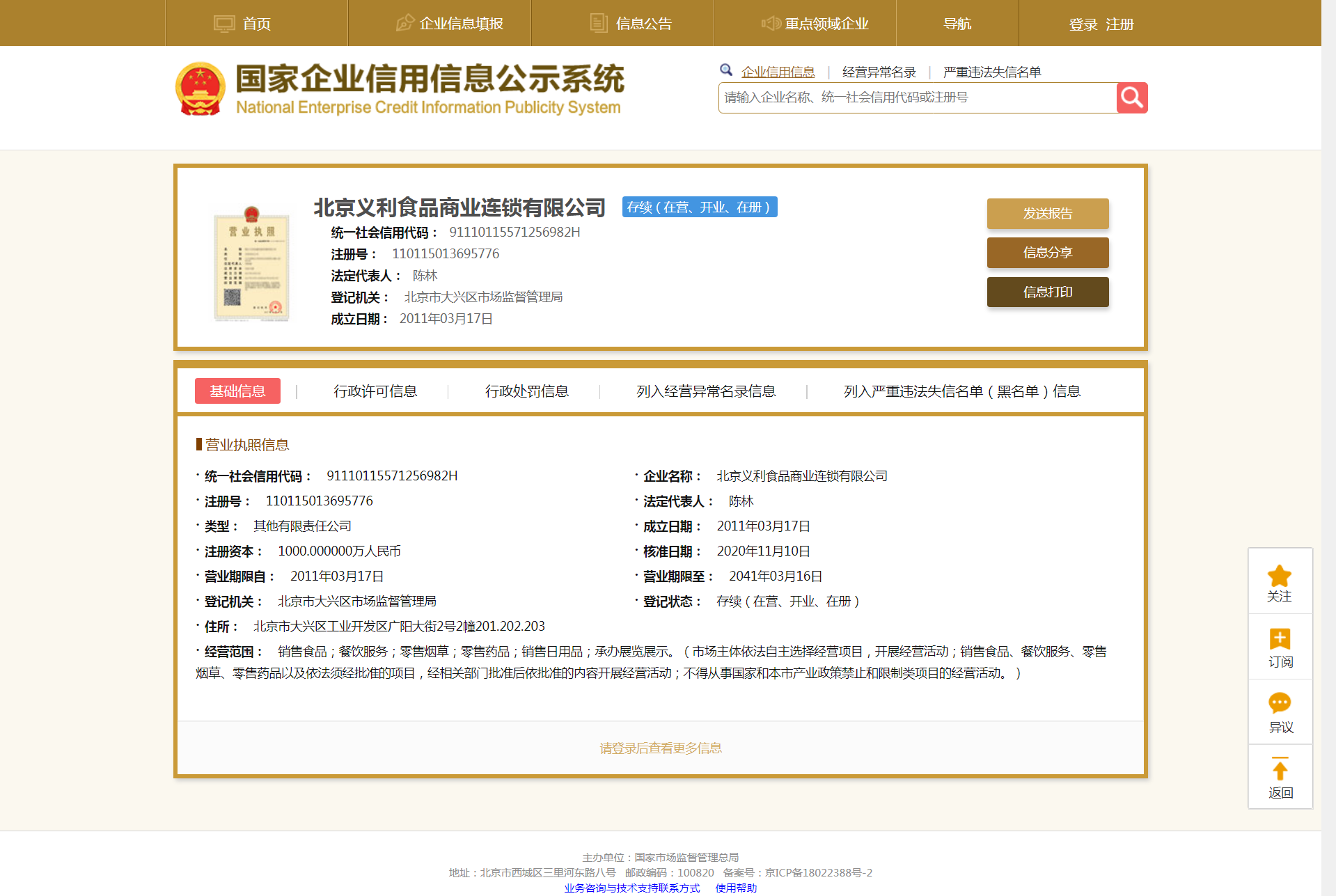Click the 存续（在营、开业、在册）status badge
Screen dimensions: 1336x896
(x=700, y=207)
